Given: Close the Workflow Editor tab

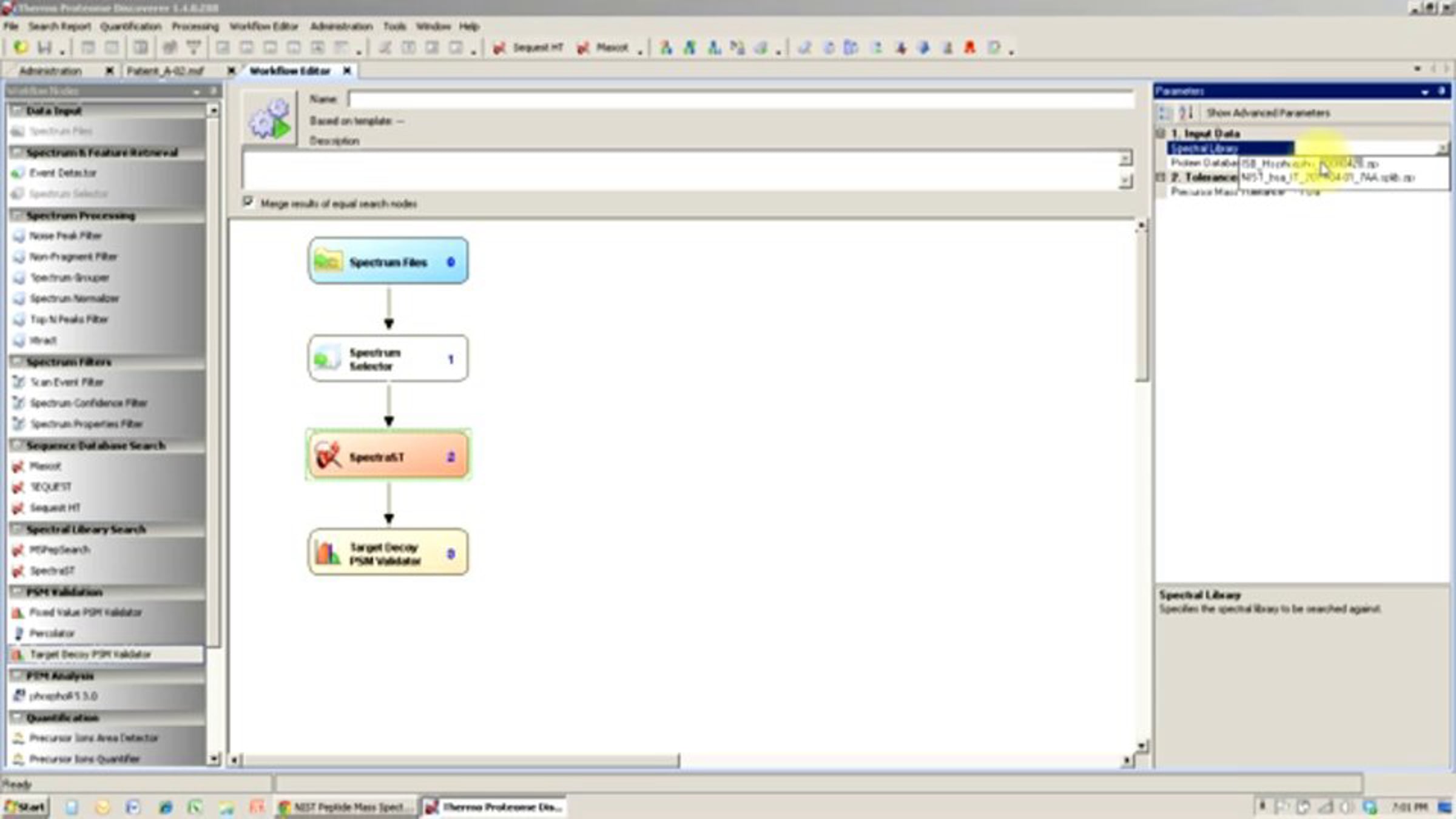Looking at the screenshot, I should [x=347, y=71].
